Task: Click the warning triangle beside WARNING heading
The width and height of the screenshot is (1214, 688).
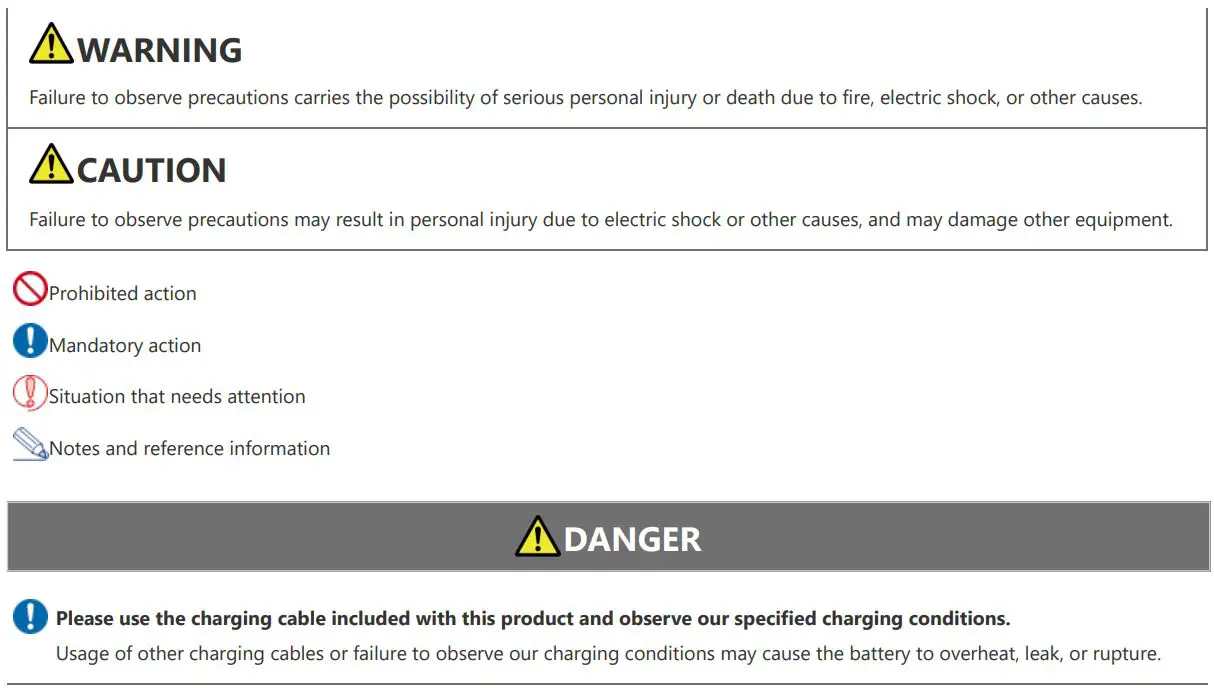Action: coord(51,45)
